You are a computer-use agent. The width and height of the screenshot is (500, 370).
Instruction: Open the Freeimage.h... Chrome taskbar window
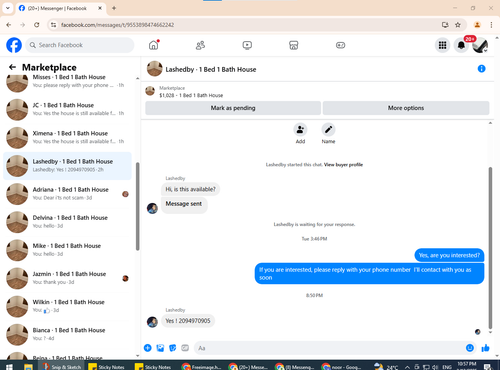click(x=202, y=367)
